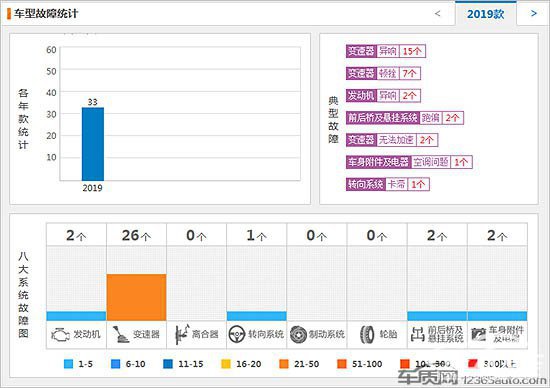The width and height of the screenshot is (550, 388).
Task: Click the 车型故障统计 heading
Action: click(x=46, y=14)
